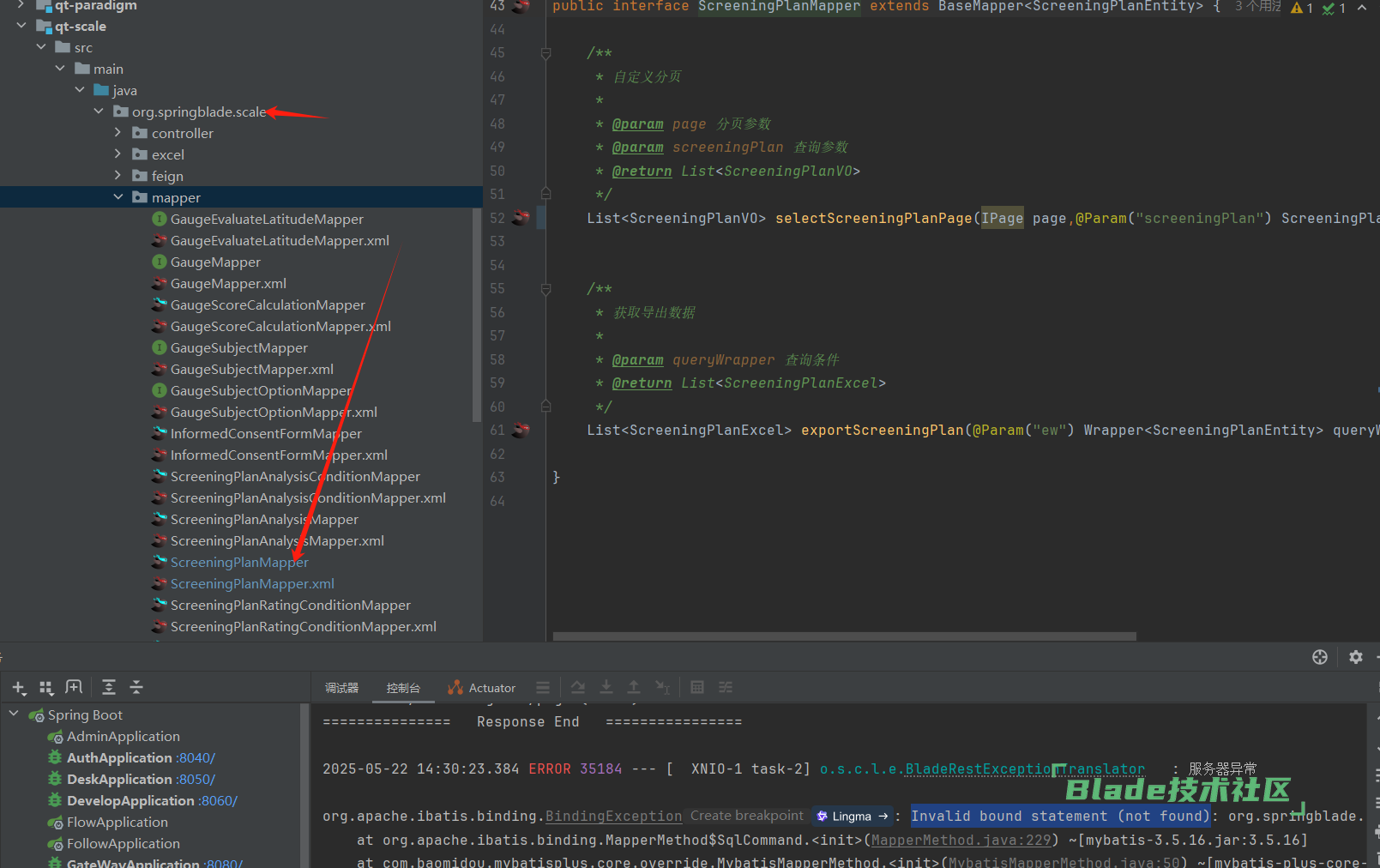Click selectScreeningPlanPage method name

coord(873,218)
